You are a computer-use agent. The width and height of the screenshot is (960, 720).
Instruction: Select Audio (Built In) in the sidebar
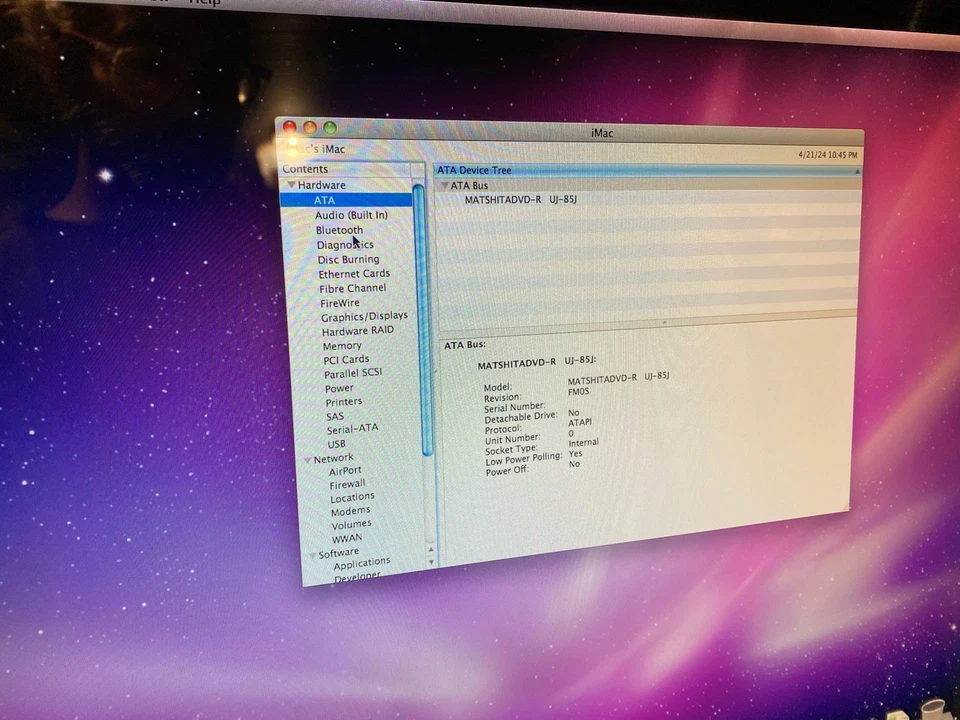pos(352,215)
